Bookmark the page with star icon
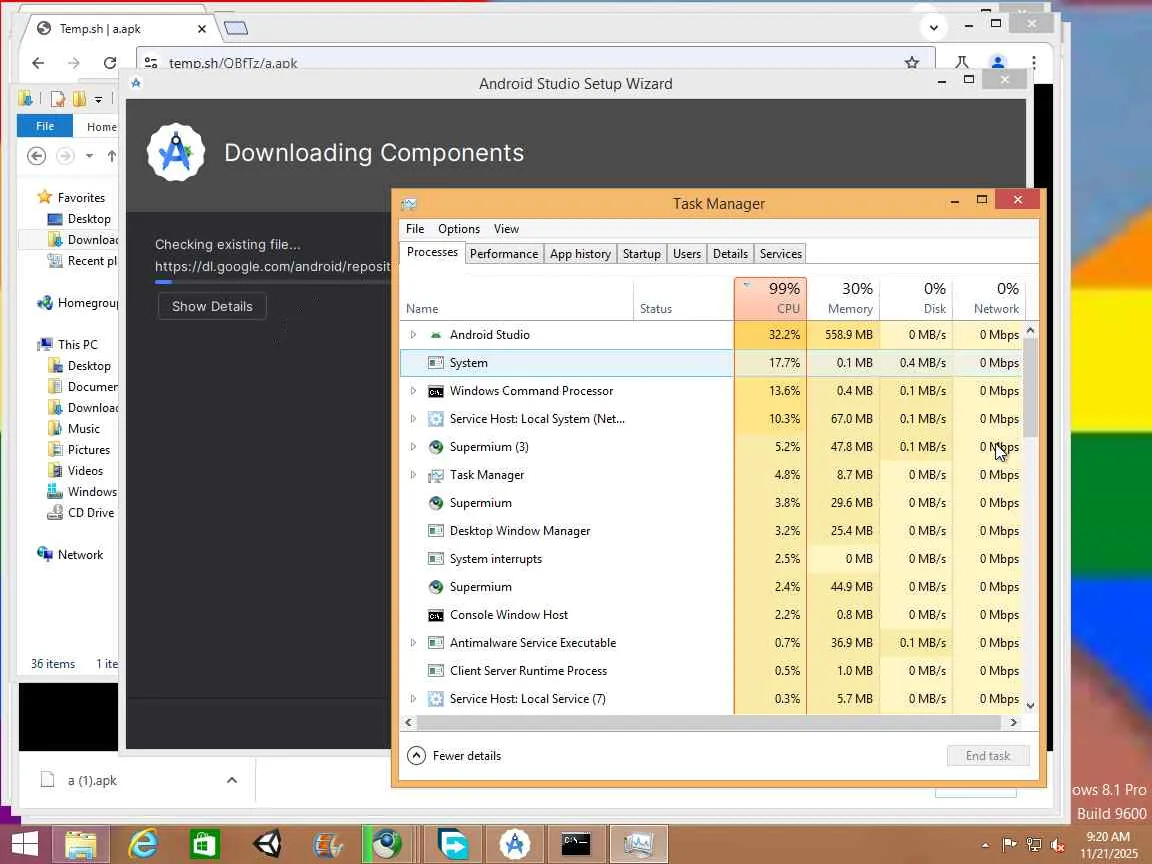 coord(912,62)
